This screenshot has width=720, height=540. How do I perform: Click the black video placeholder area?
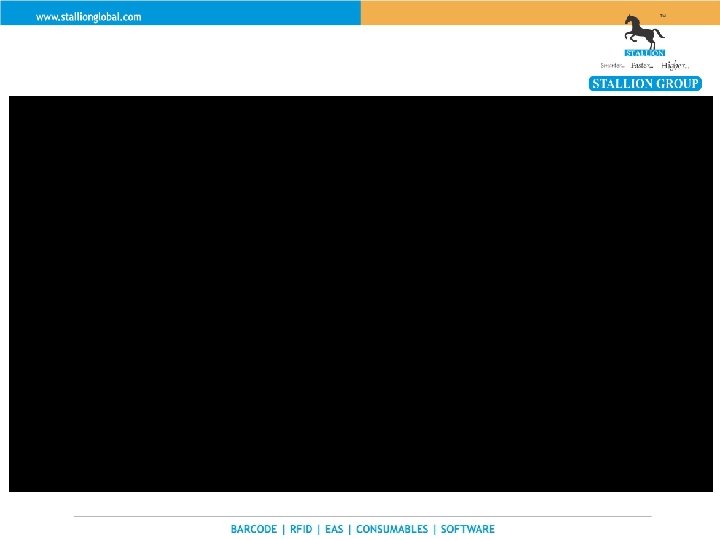point(361,294)
